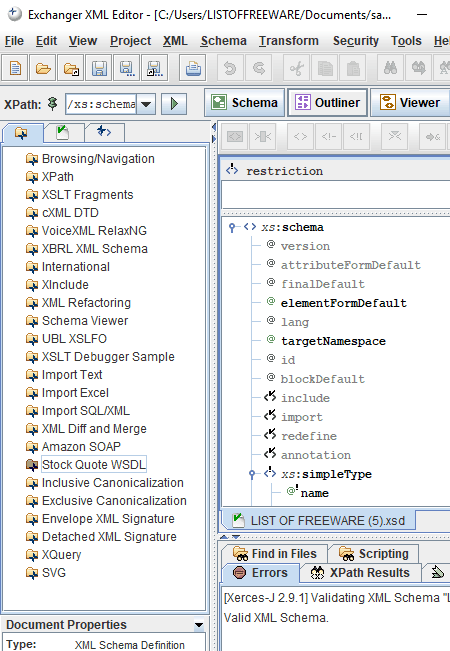The height and width of the screenshot is (651, 450).
Task: Collapse the Document Properties panel arrow
Action: 199,625
